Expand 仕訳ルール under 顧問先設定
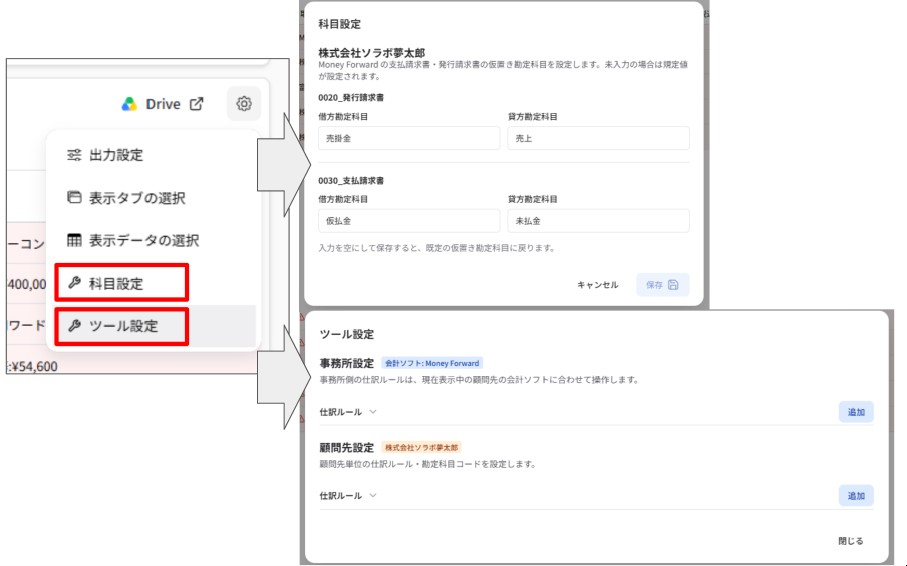The height and width of the screenshot is (566, 907). (x=348, y=496)
